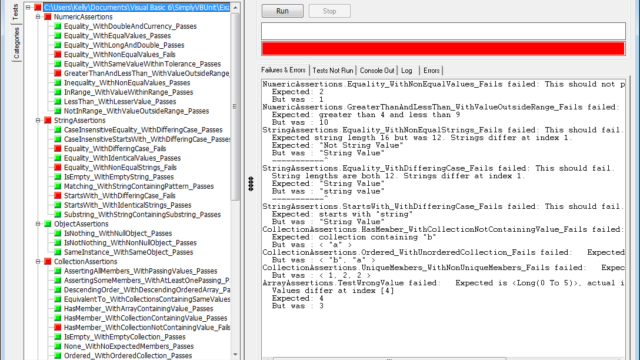Click green icon beside Matching_WithStringContainingPattern_Passes
The width and height of the screenshot is (640, 360).
58,186
